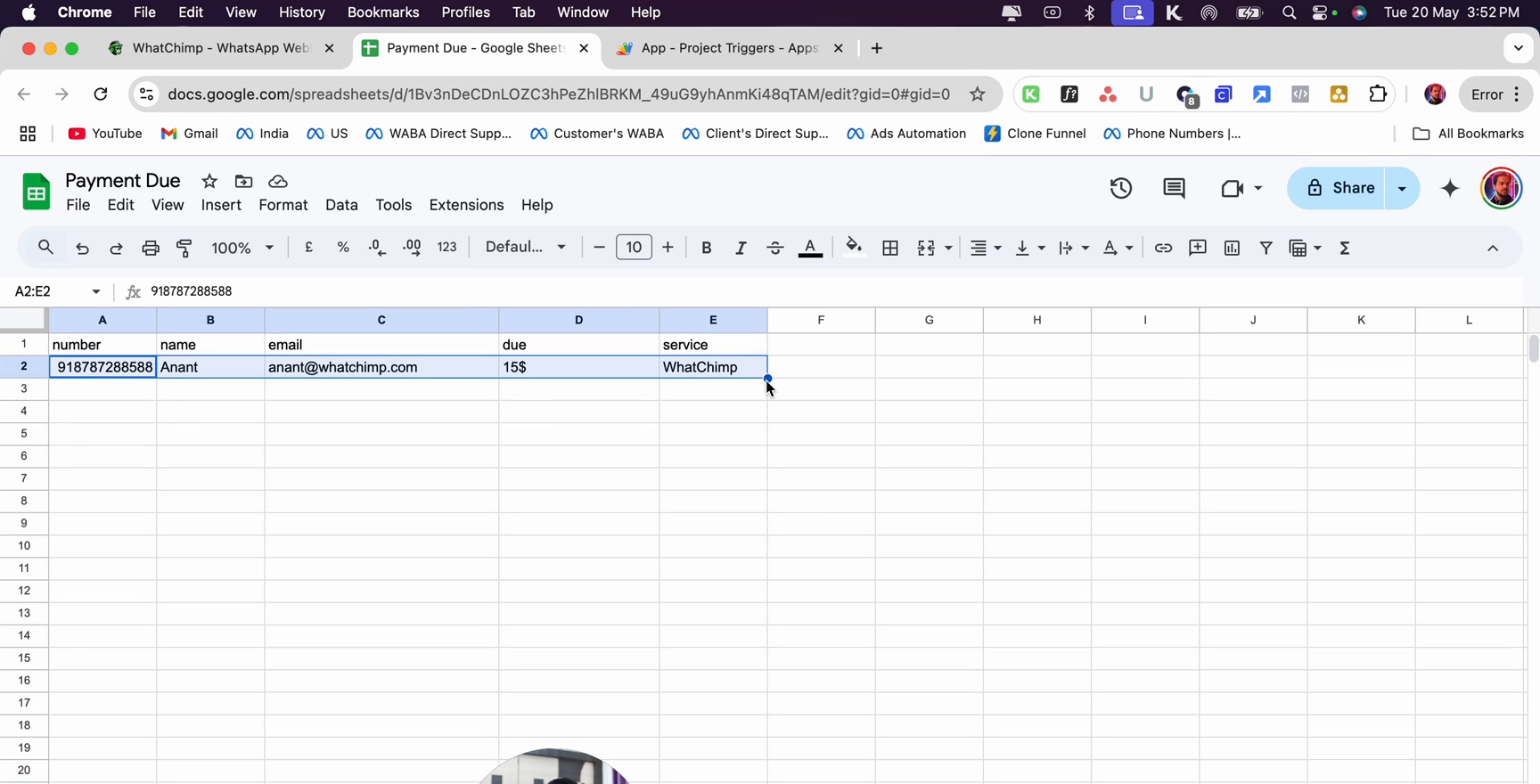Format as currency pound symbol
The image size is (1540, 784).
(x=308, y=248)
